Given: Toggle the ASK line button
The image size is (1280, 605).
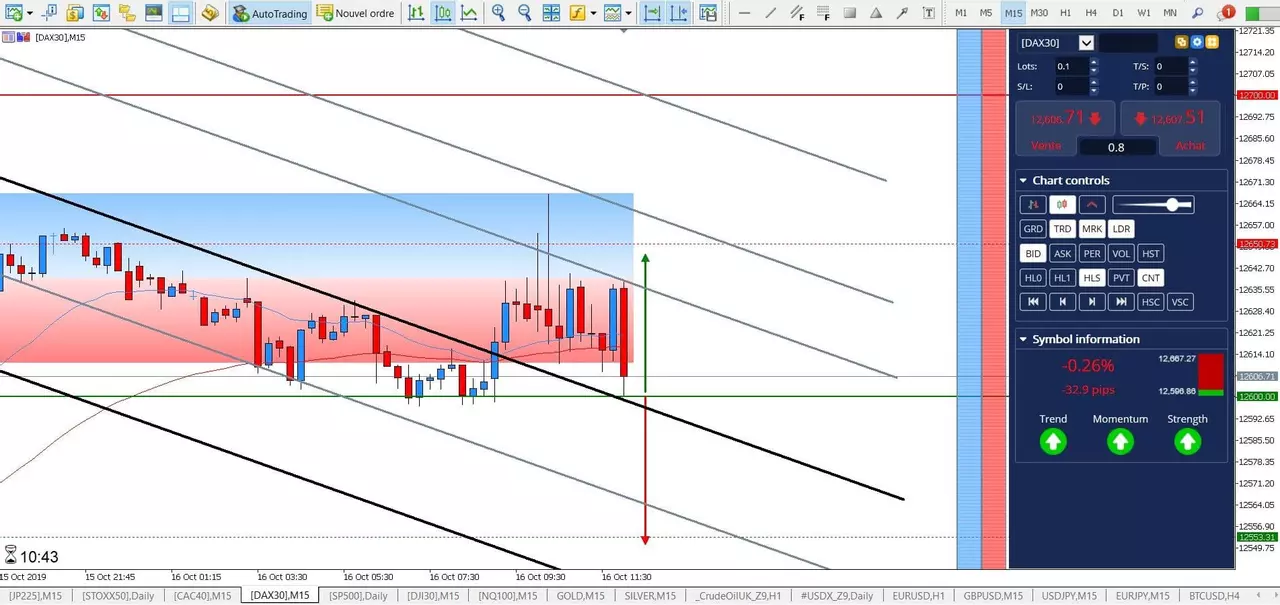Looking at the screenshot, I should point(1062,254).
